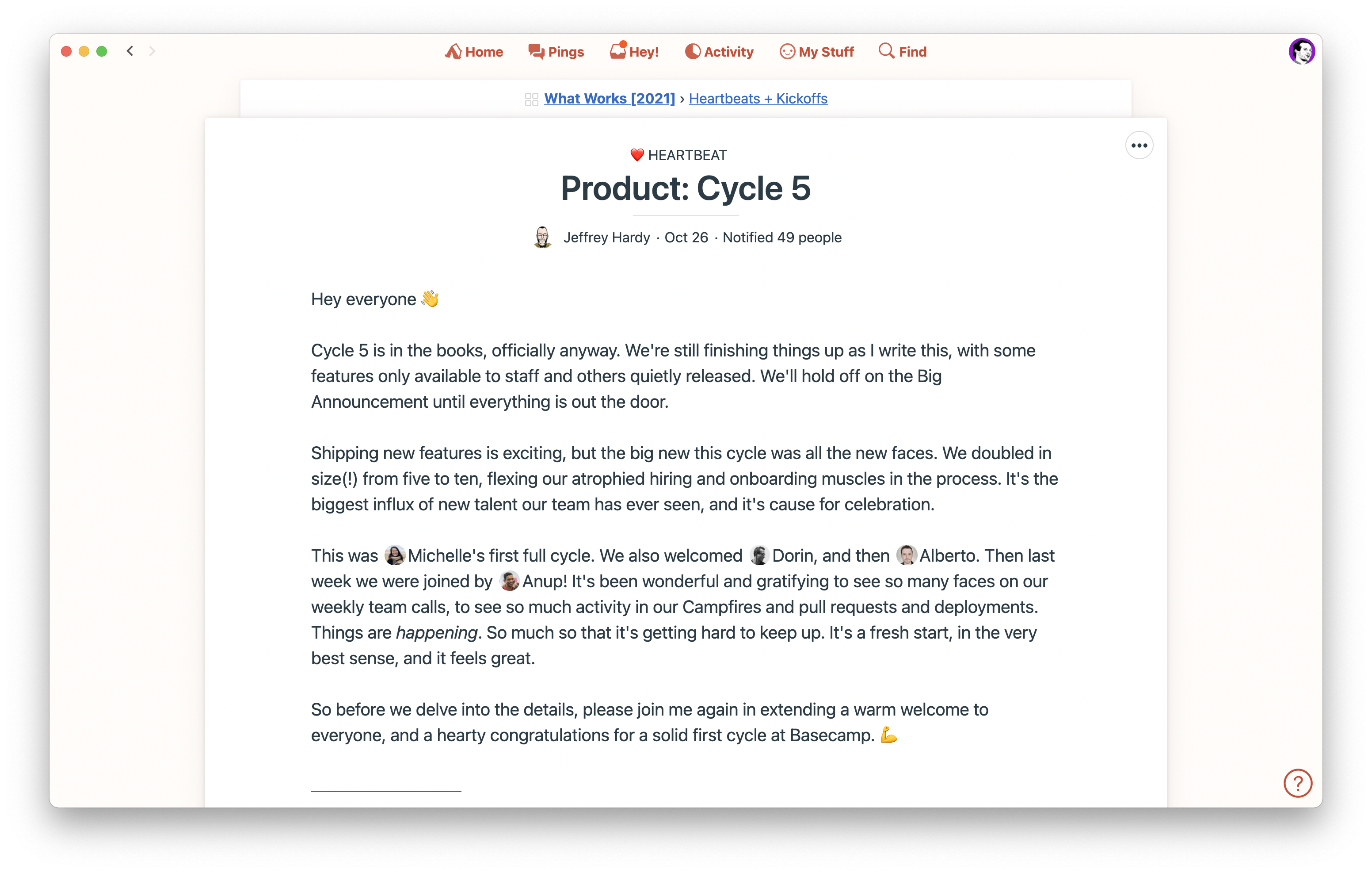
Task: Go back with the left chevron
Action: tap(130, 51)
